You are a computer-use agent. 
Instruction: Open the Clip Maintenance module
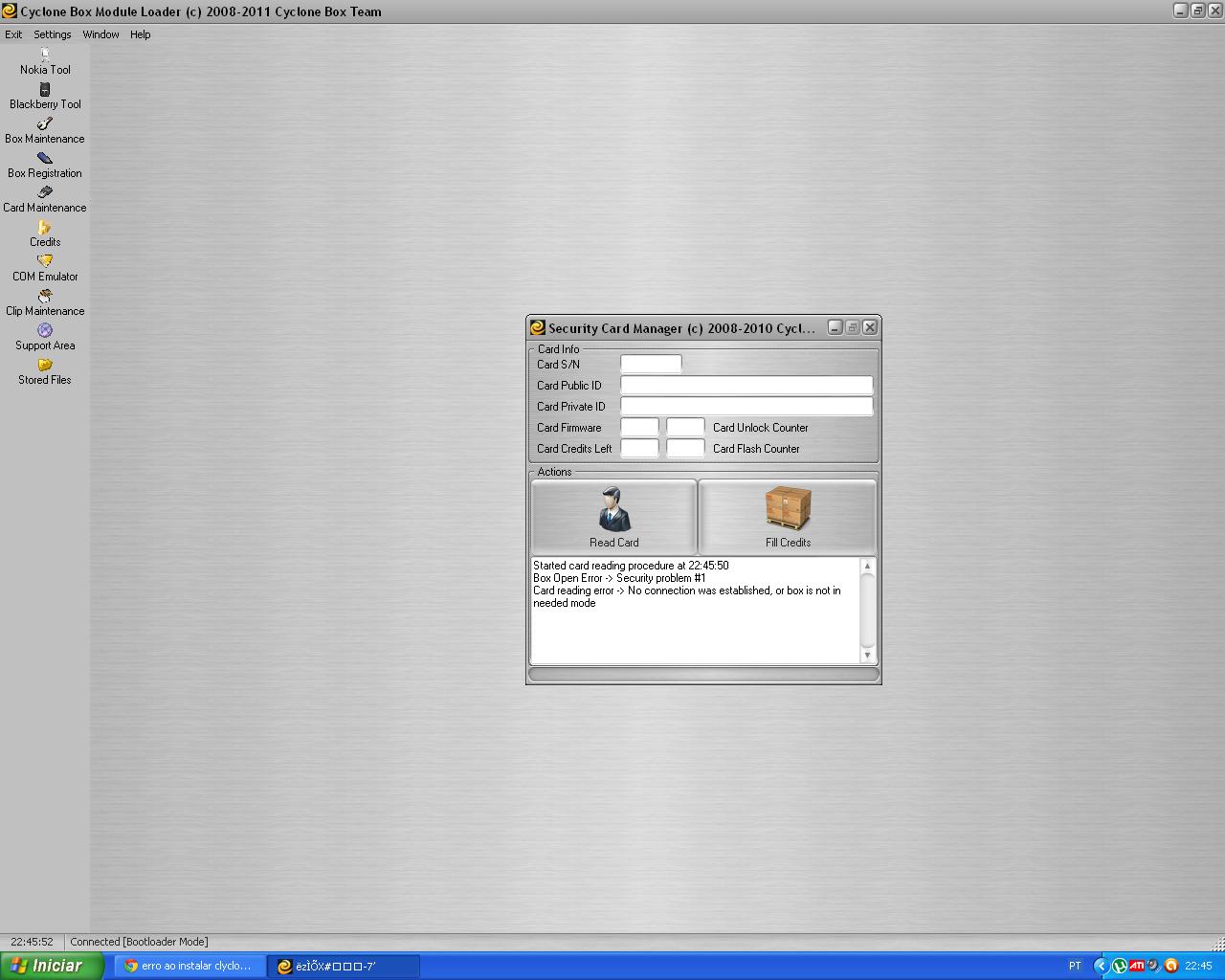pyautogui.click(x=45, y=303)
